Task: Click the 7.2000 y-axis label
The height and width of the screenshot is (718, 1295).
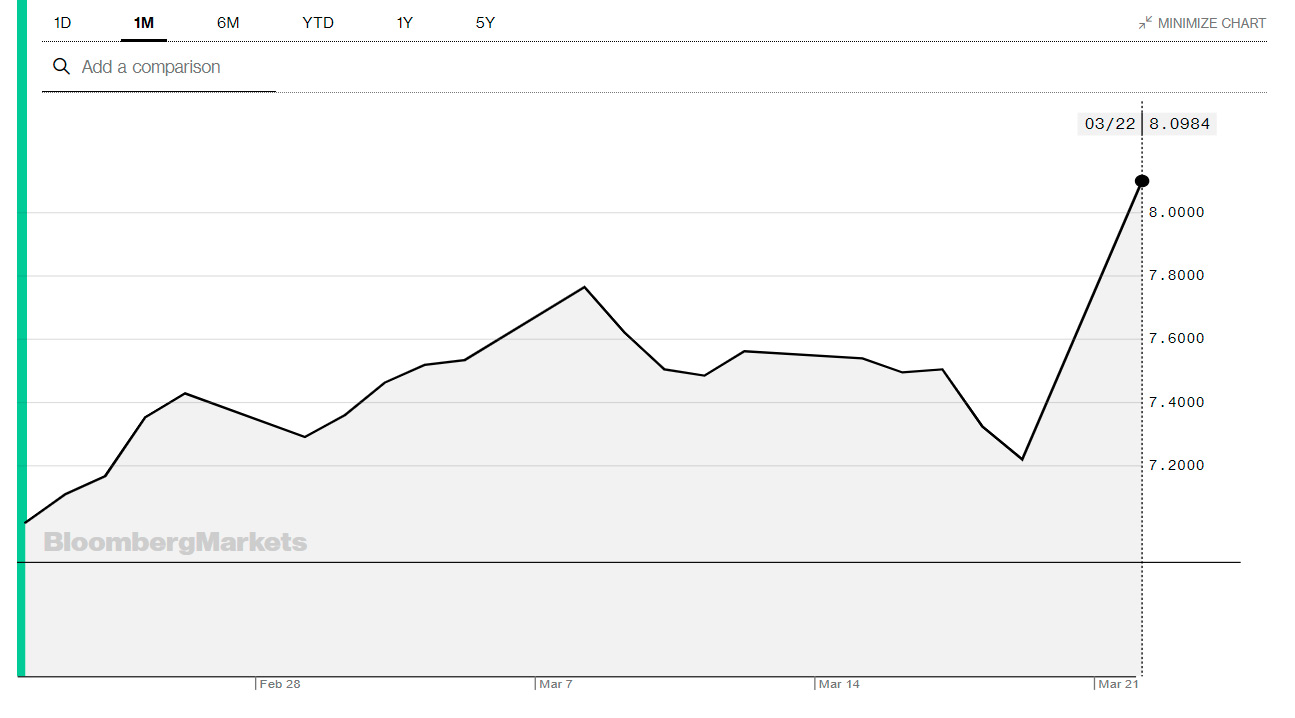Action: [1177, 466]
